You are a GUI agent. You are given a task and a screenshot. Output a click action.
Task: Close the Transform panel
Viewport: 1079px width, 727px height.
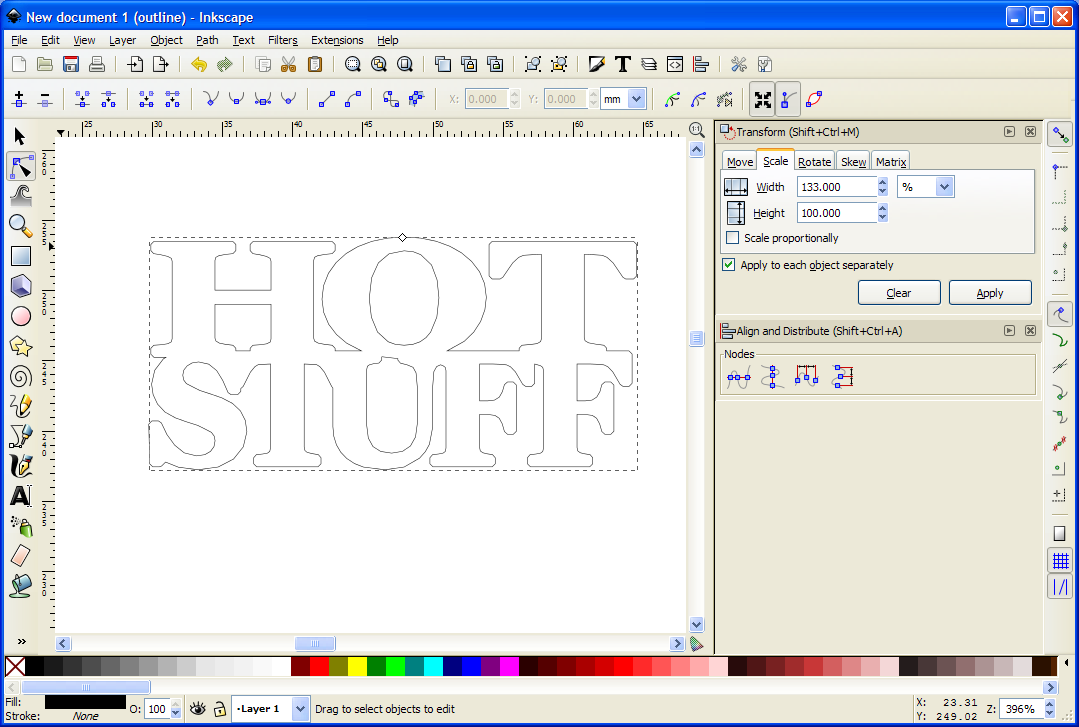1030,131
